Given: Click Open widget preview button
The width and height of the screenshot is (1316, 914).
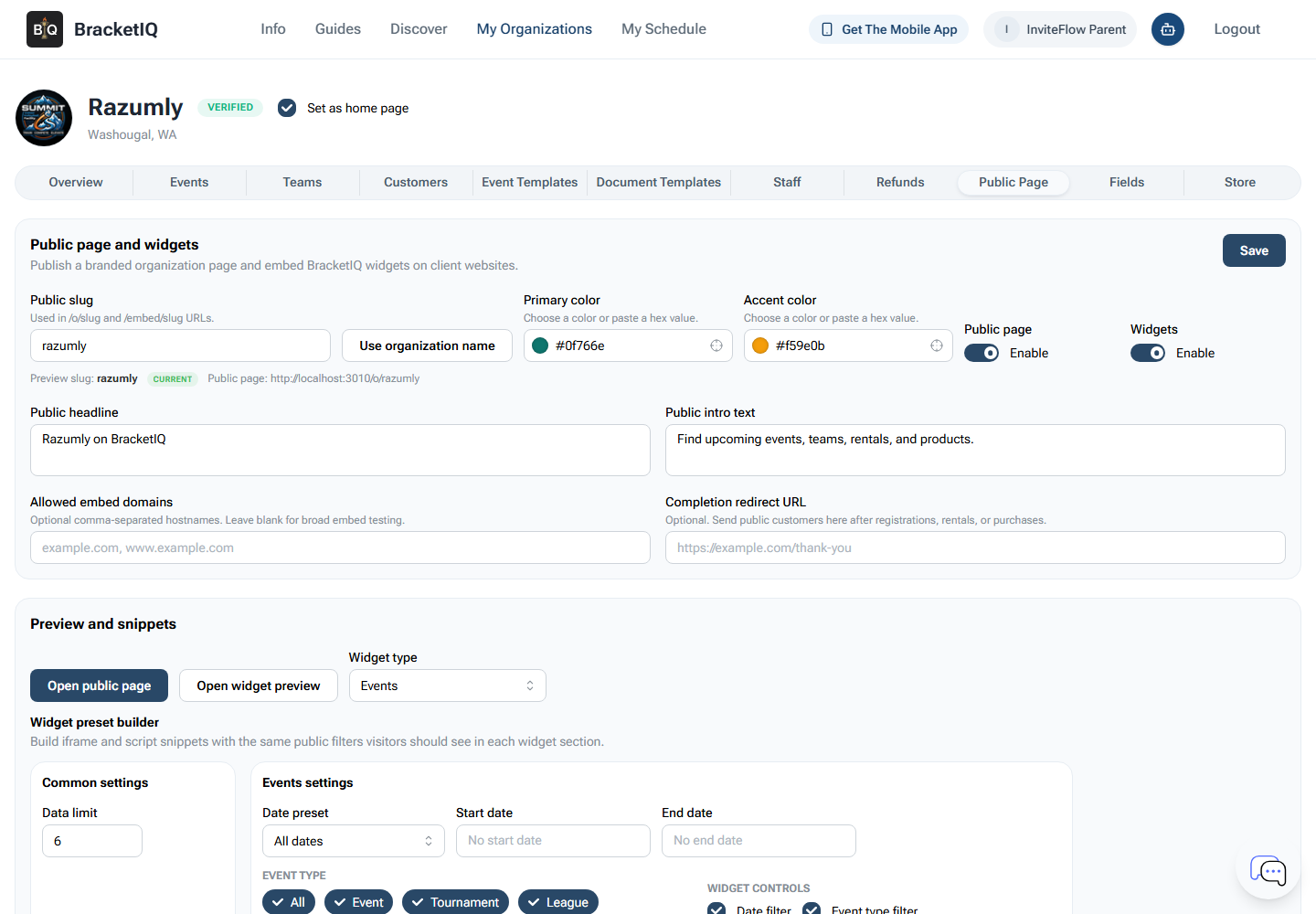Looking at the screenshot, I should pos(259,685).
